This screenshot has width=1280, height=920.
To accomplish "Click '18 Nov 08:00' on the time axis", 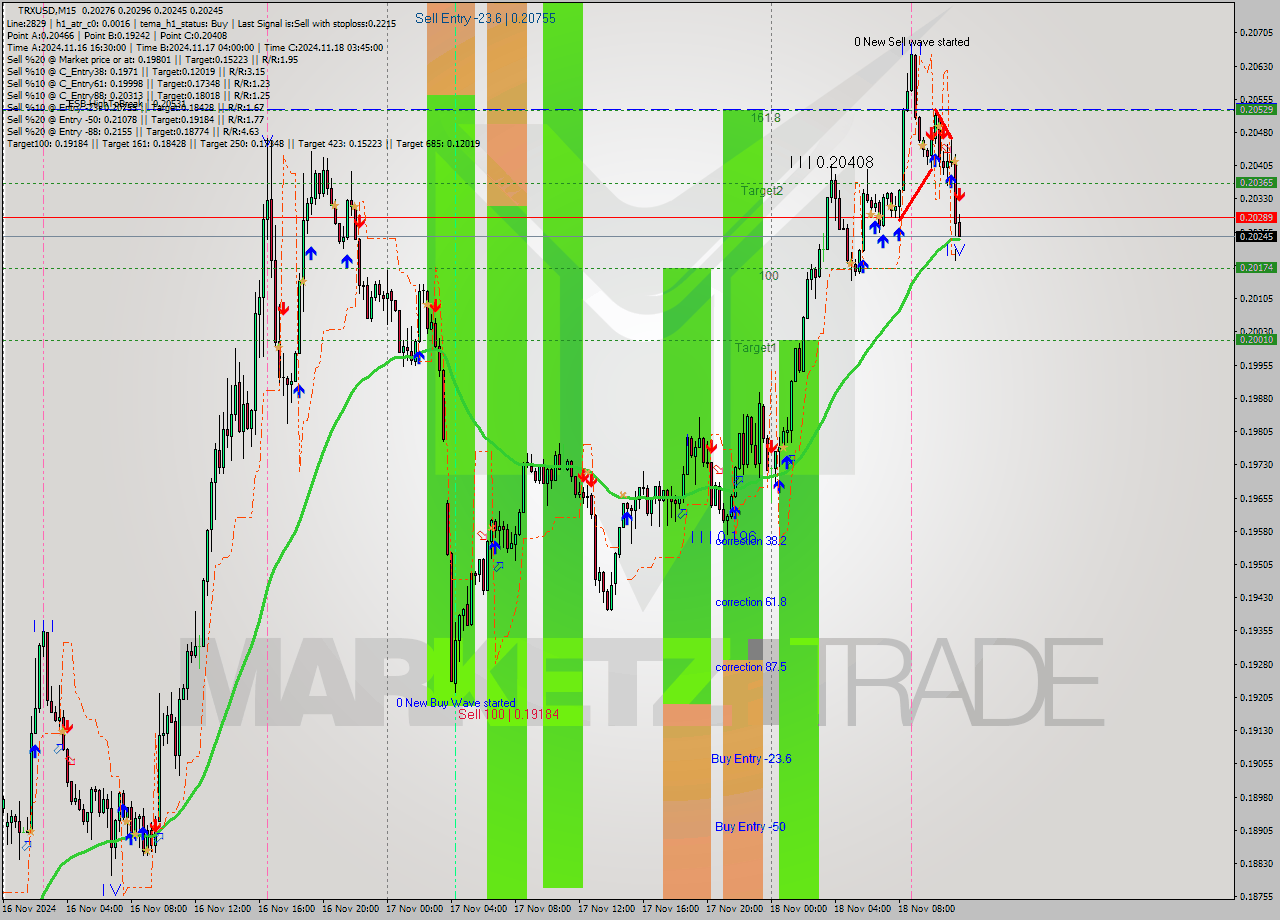I will tap(928, 909).
